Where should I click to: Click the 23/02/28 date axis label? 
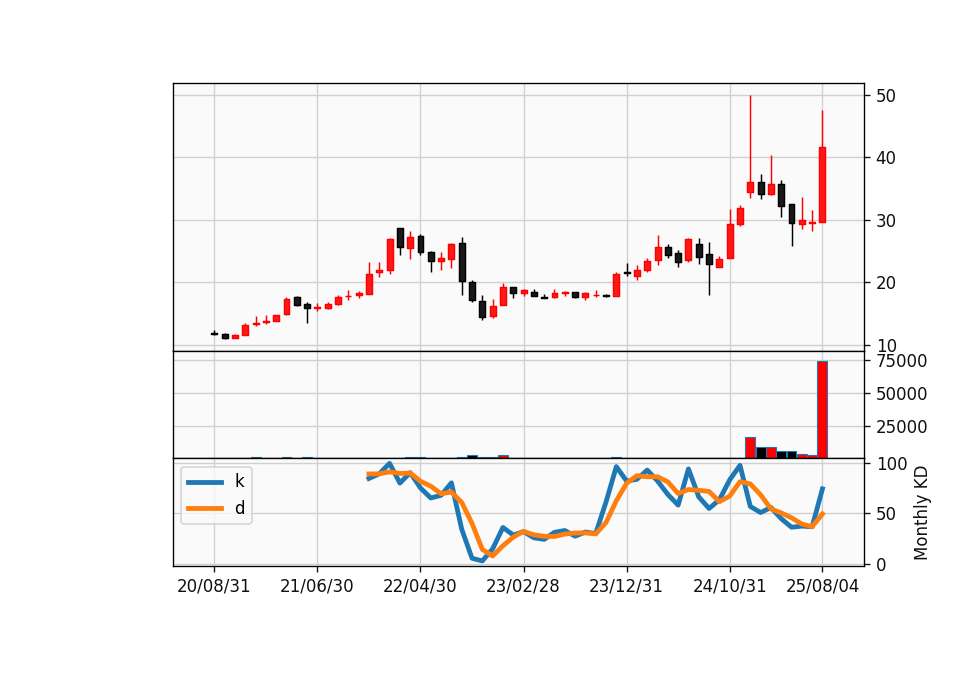(523, 586)
